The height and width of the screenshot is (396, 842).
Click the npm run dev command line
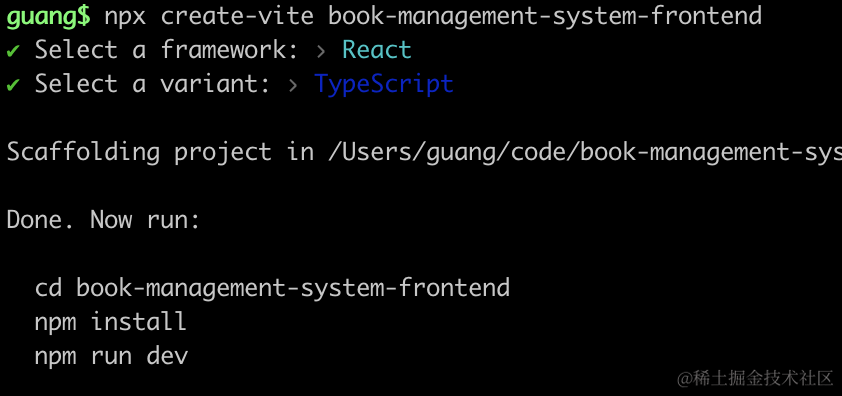tap(112, 356)
